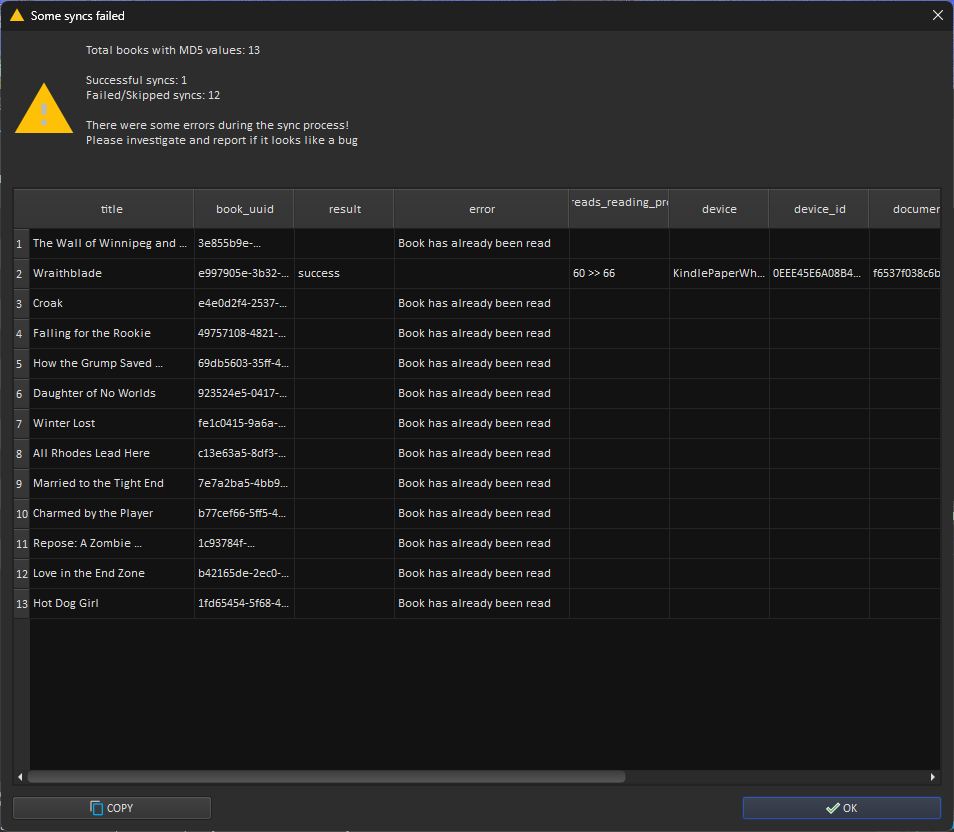This screenshot has width=954, height=832.
Task: Select the Hot Dog Girl cell
Action: coord(112,603)
